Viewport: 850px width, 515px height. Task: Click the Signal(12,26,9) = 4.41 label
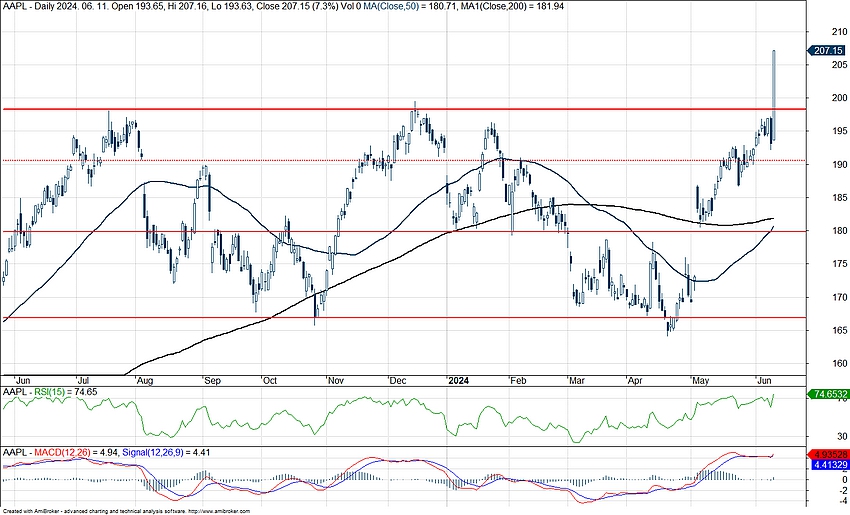click(166, 452)
